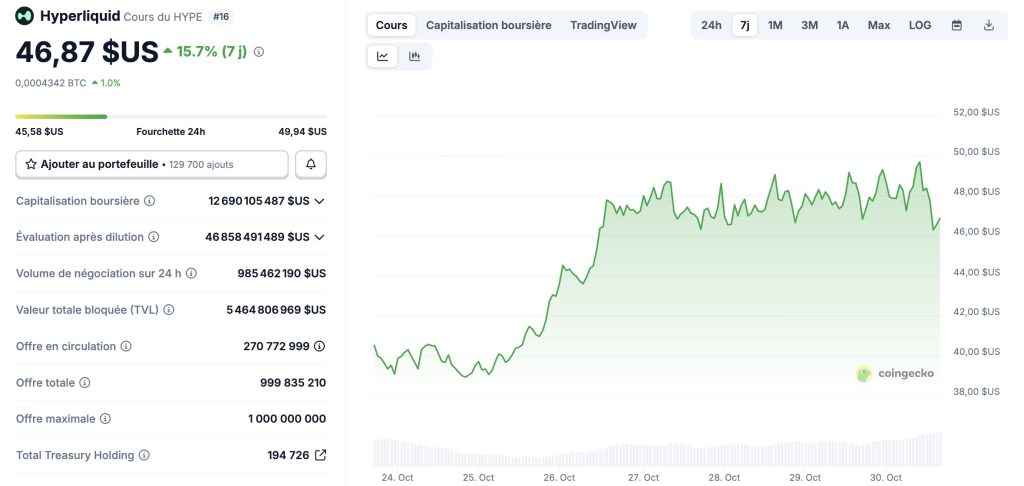Select the 1M time range
1024x486 pixels.
click(775, 25)
